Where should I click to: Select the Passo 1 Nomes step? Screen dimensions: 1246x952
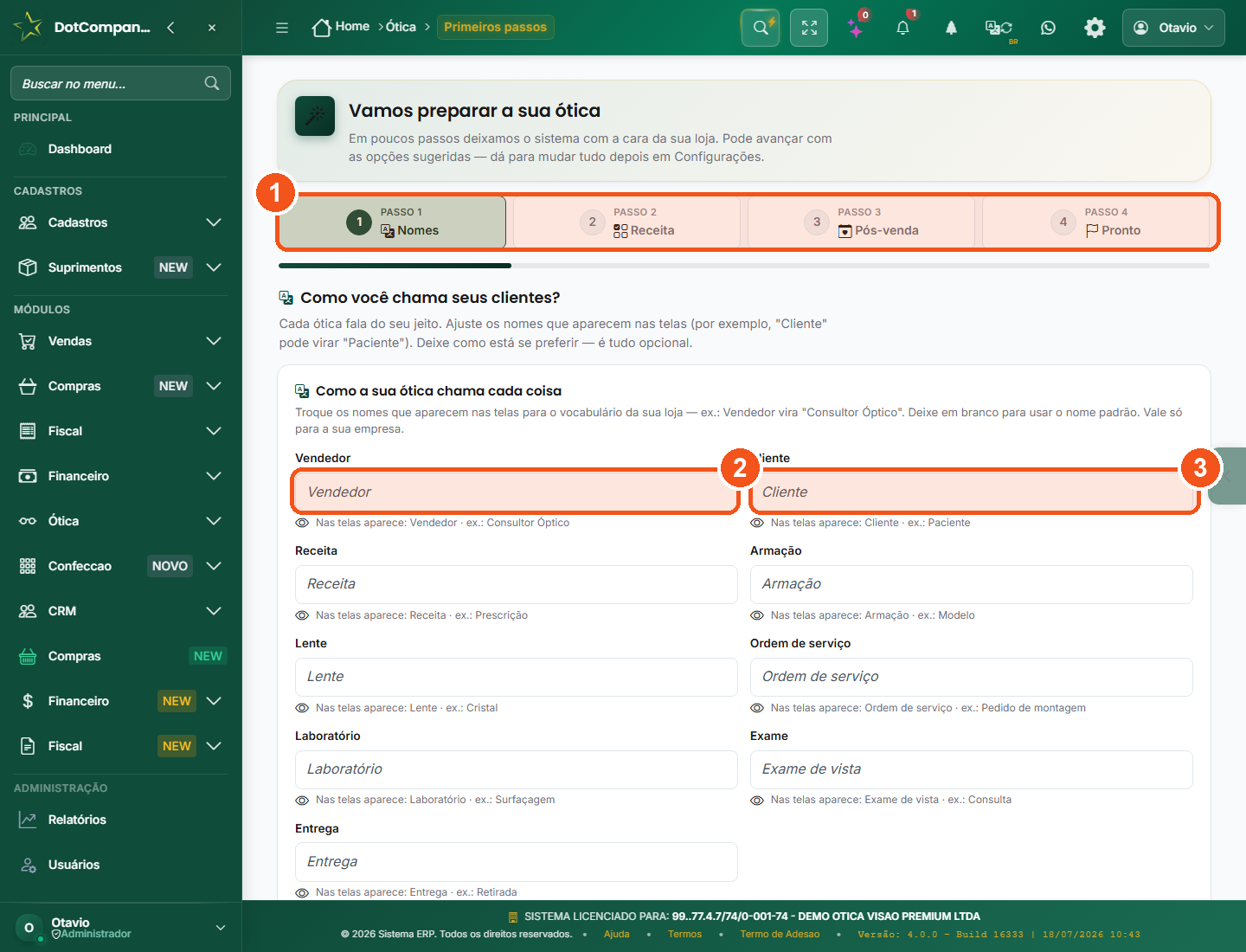392,222
